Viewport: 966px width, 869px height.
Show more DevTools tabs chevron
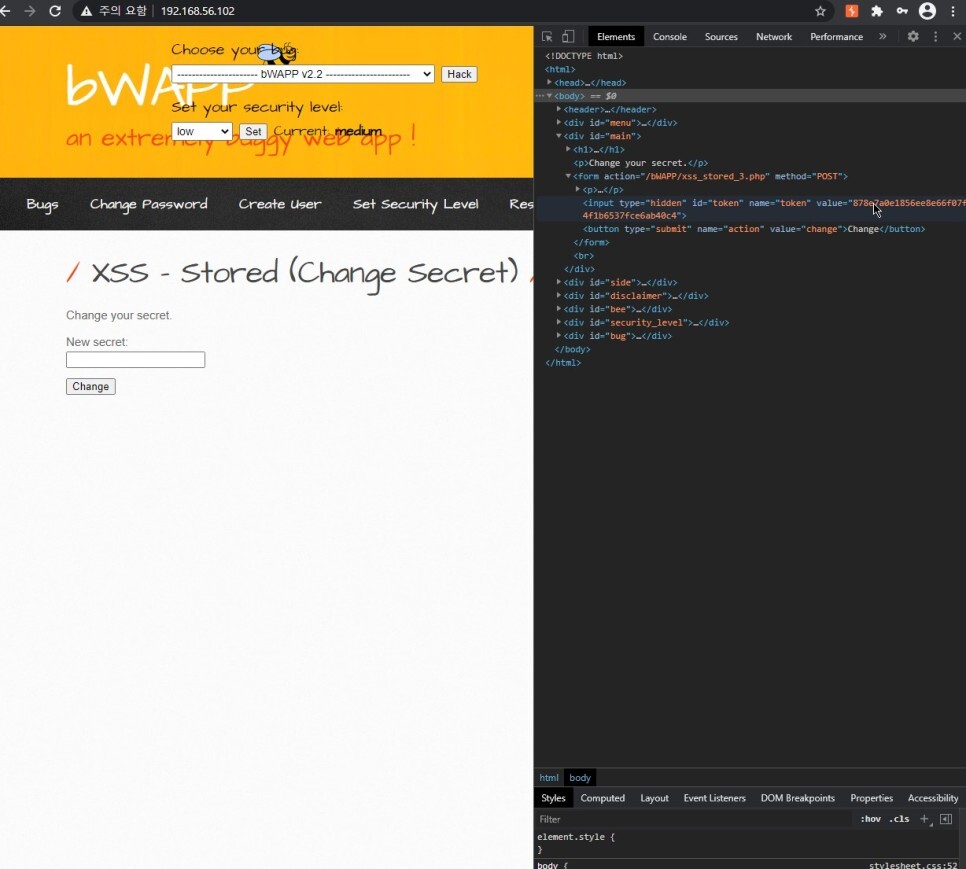tap(883, 36)
